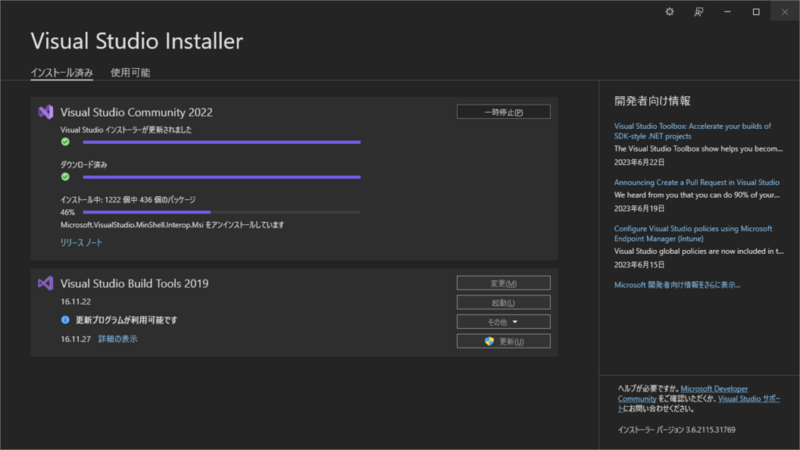Click green check next to installer updated bar
Screen dimensions: 800x450
(65, 142)
